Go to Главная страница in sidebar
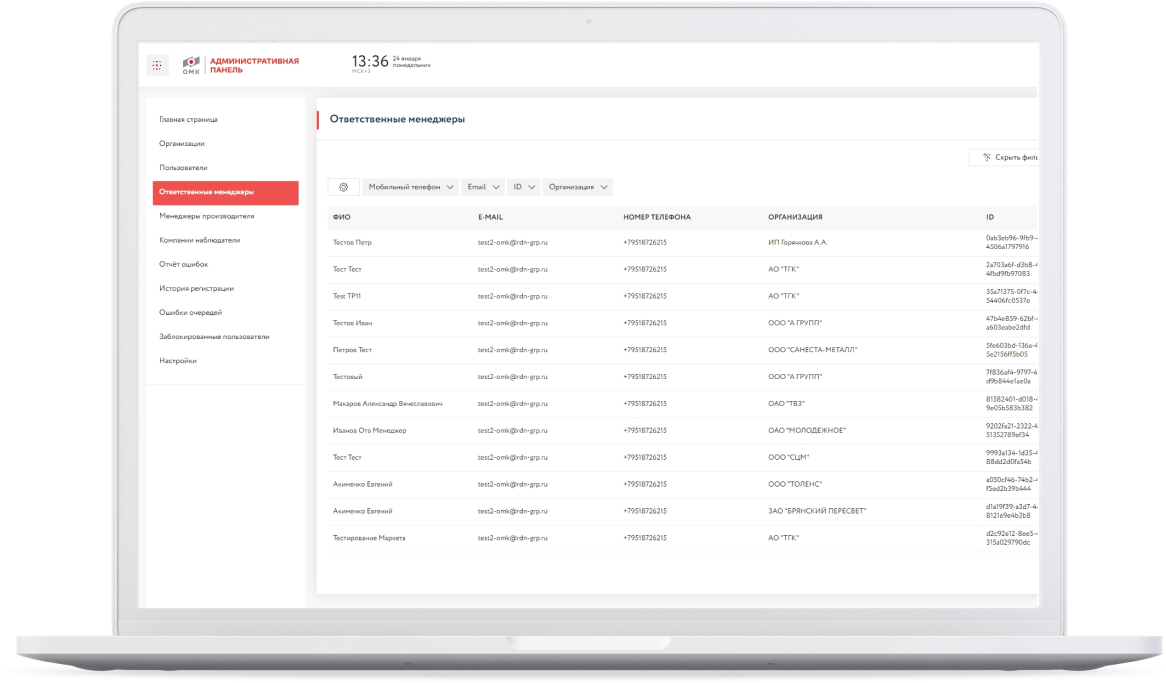 pyautogui.click(x=188, y=119)
